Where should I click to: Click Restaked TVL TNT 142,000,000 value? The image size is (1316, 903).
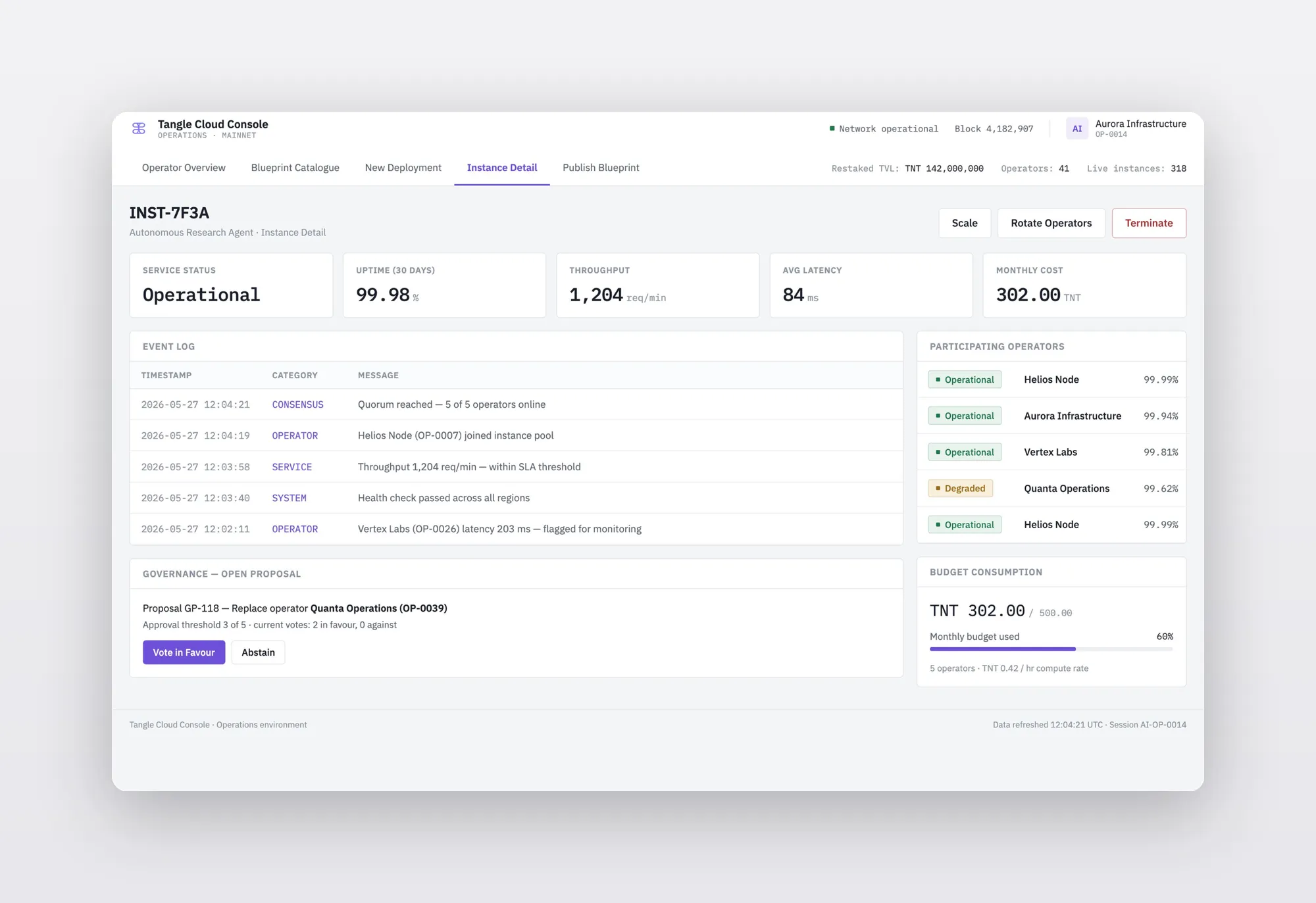(944, 168)
